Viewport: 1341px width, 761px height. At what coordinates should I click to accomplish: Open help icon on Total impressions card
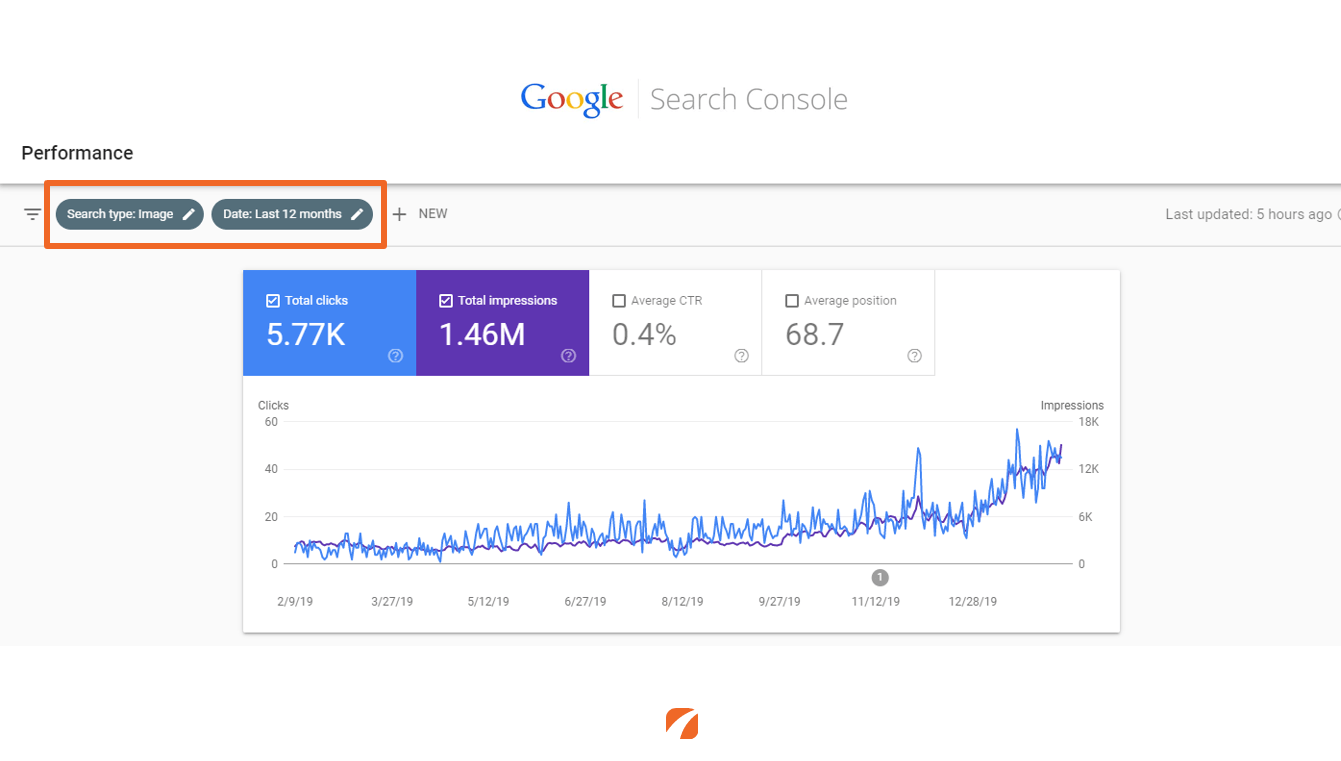tap(569, 355)
